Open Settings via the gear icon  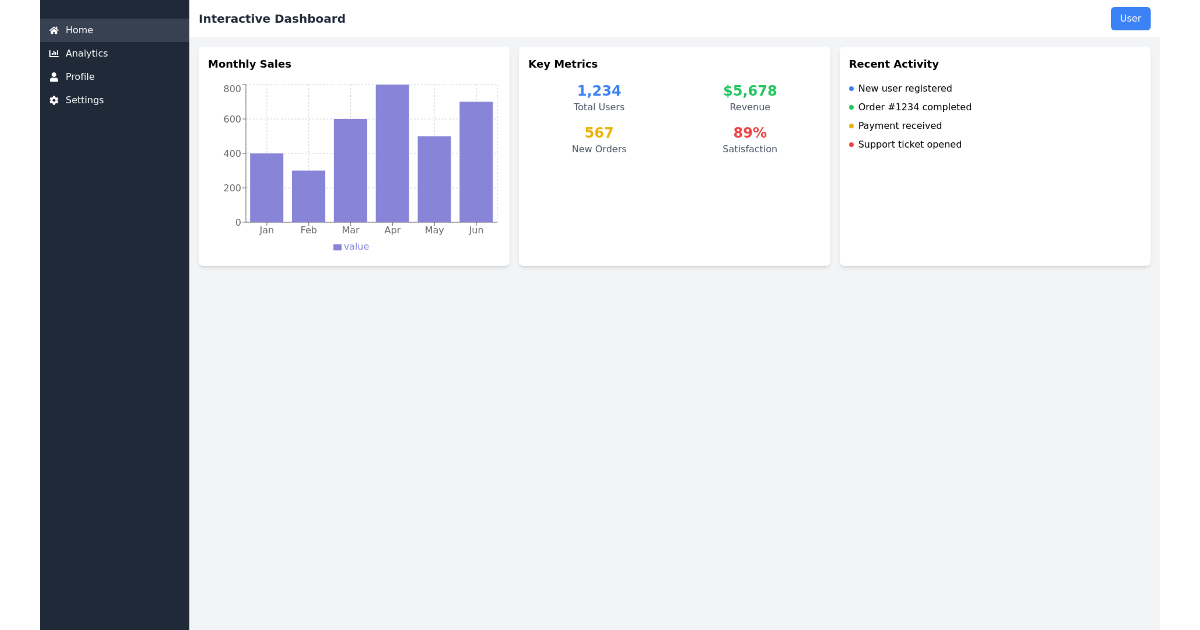[53, 99]
